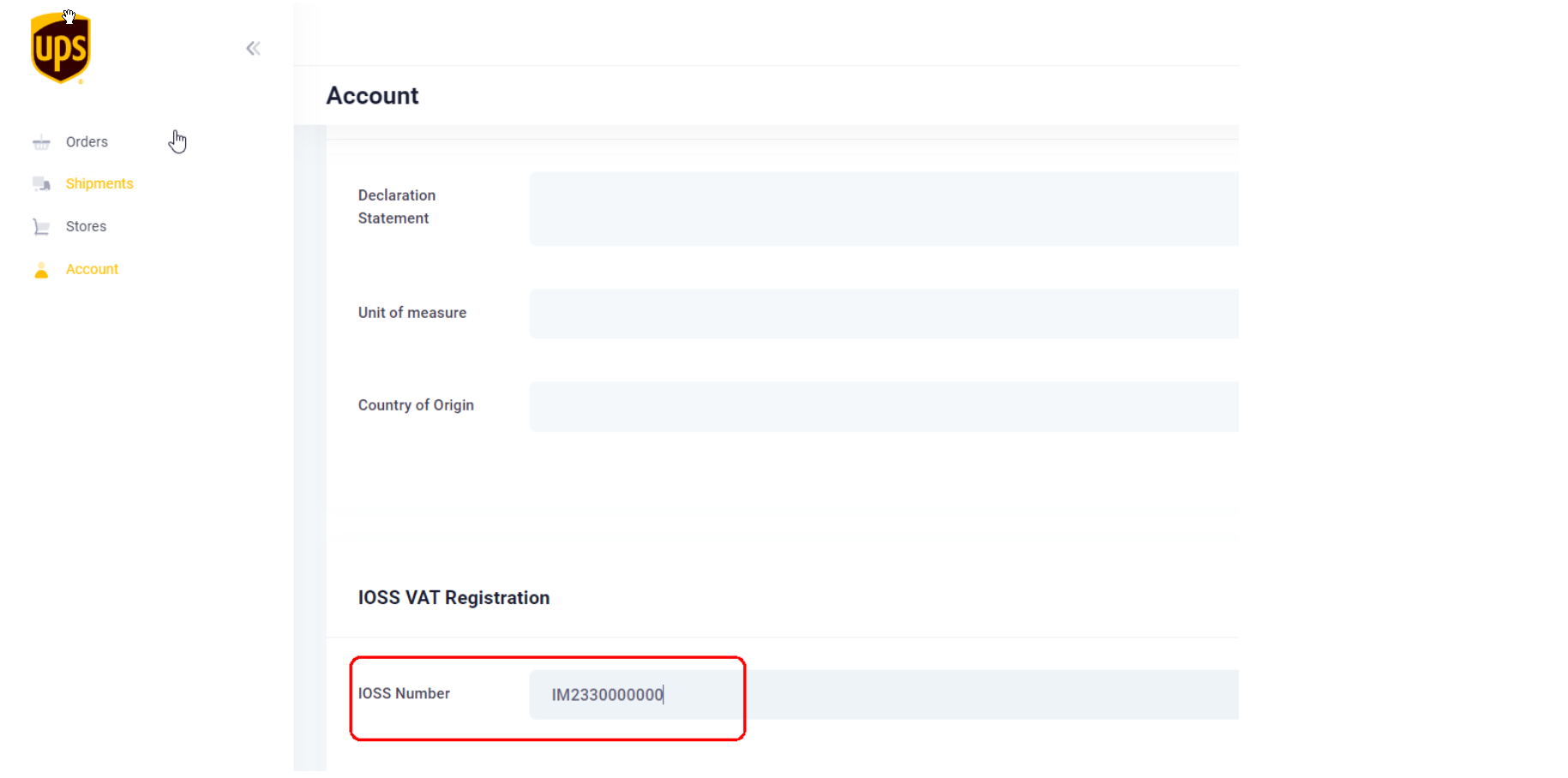Focus the Declaration Statement text area

point(883,209)
